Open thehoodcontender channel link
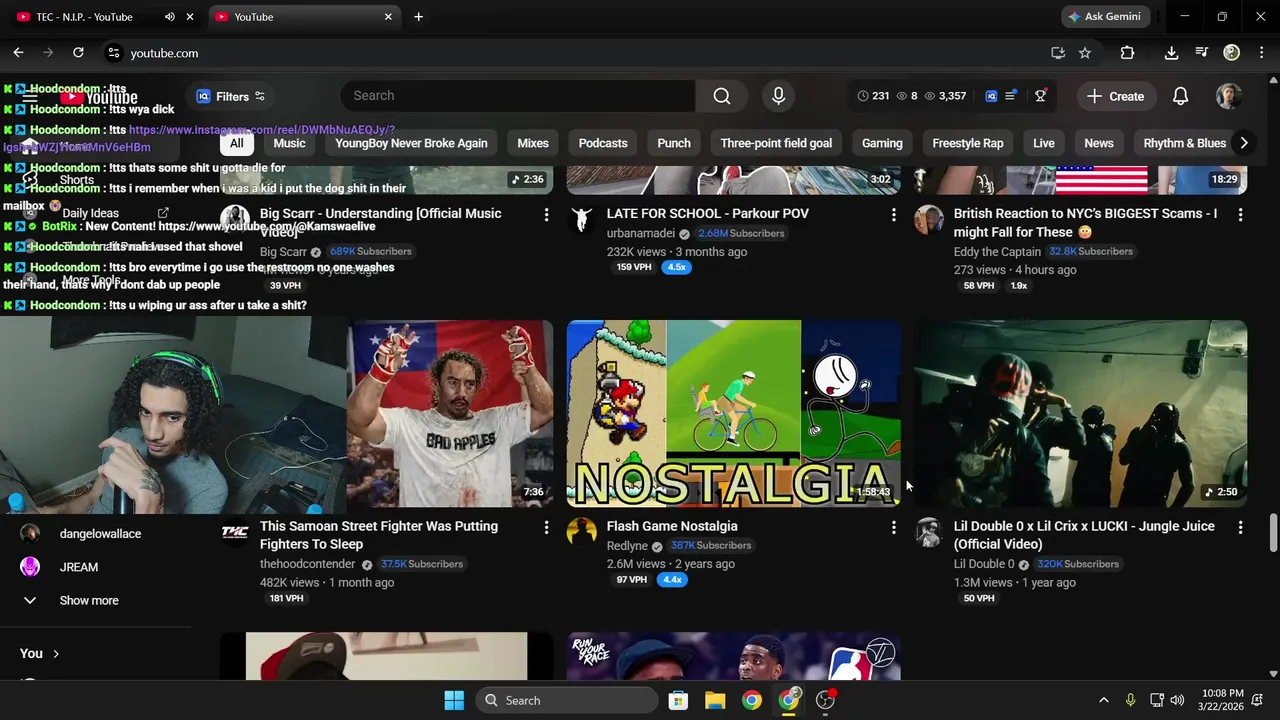 point(308,564)
